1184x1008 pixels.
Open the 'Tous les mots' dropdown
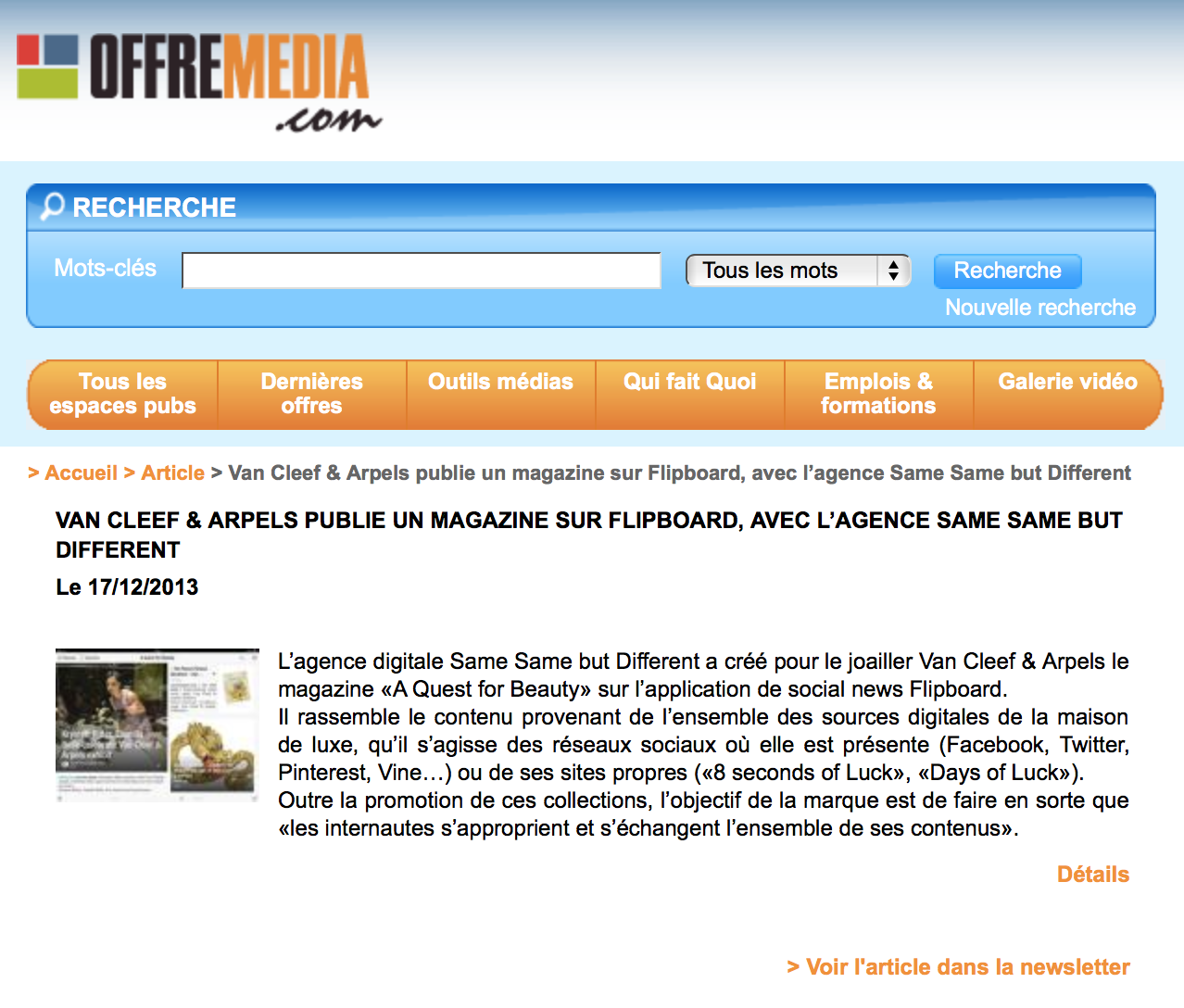799,271
